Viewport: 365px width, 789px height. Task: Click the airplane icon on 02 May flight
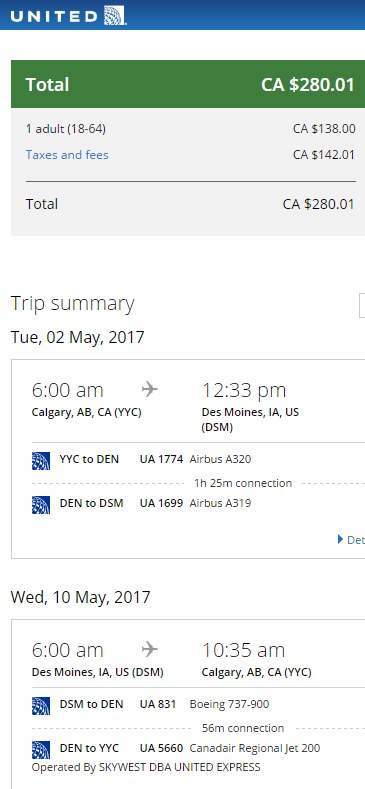coord(150,389)
